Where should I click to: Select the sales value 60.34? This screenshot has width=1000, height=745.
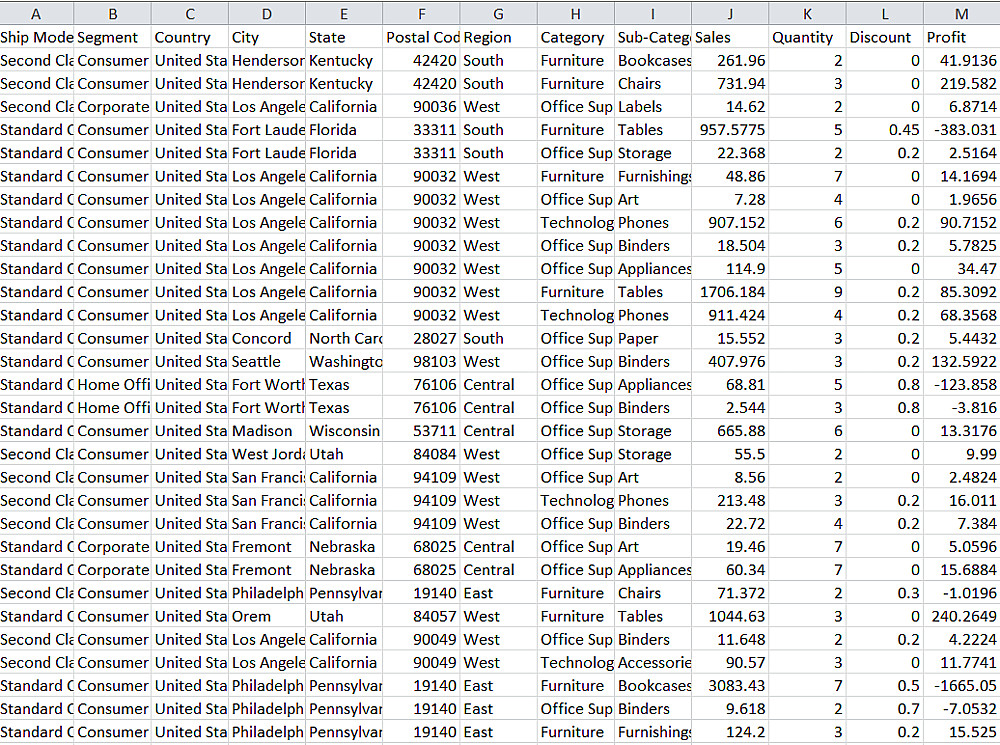[730, 570]
